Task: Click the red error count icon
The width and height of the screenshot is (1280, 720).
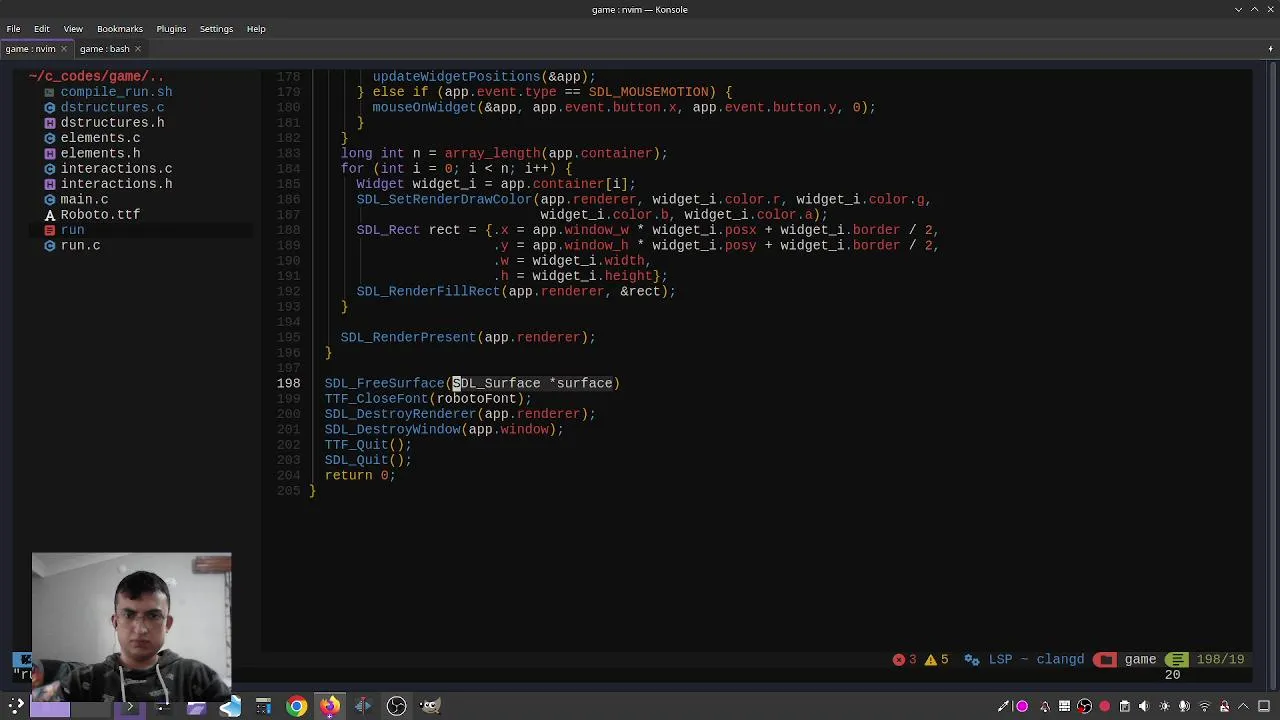Action: tap(898, 659)
